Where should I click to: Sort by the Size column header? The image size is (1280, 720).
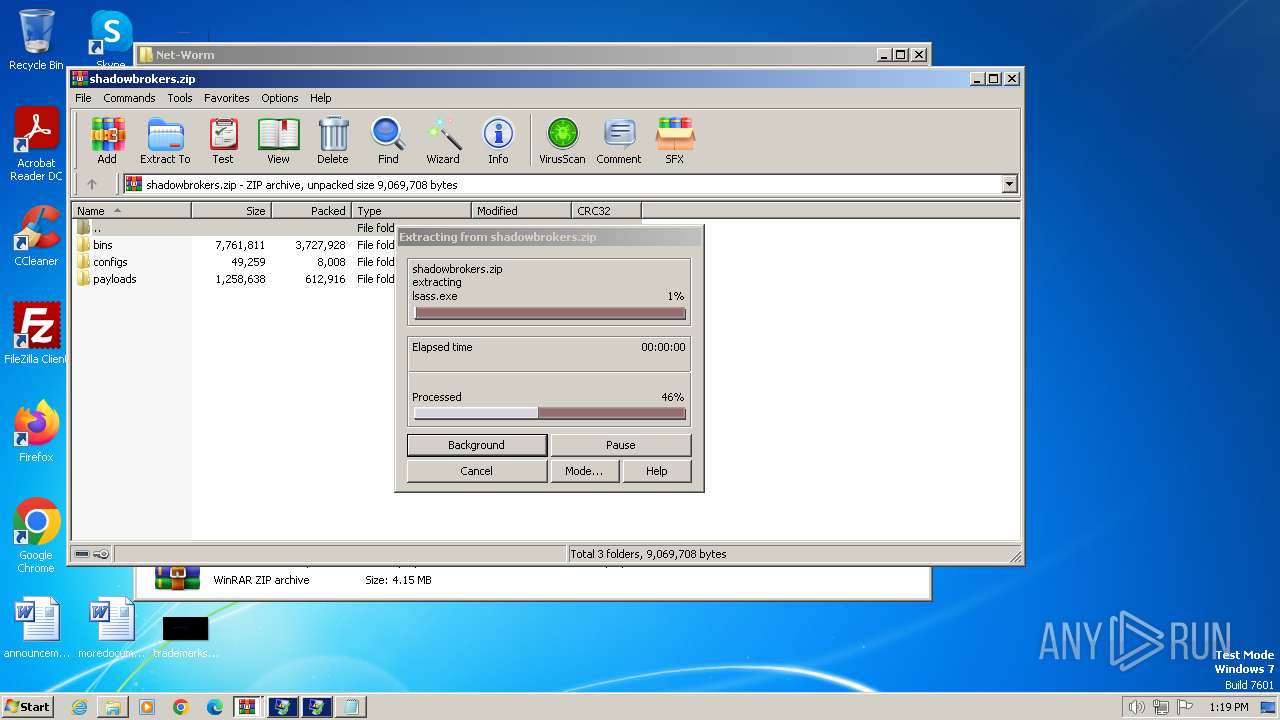[231, 211]
